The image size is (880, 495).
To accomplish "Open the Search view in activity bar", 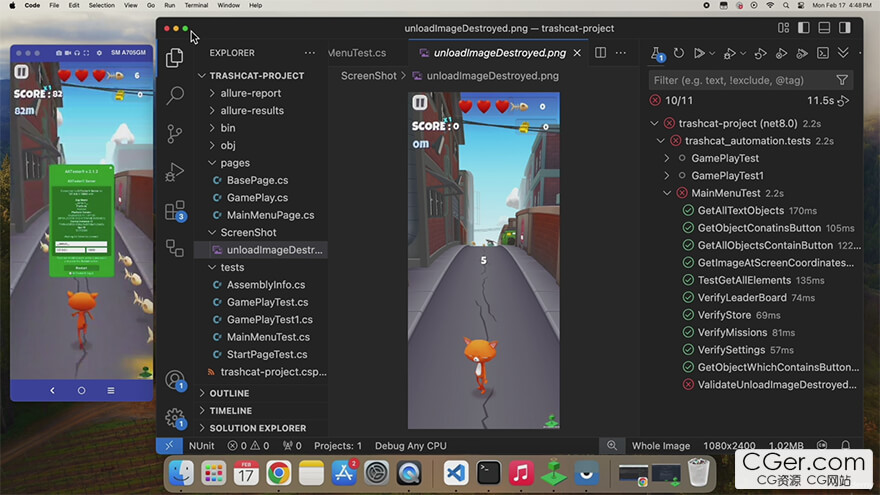I will click(175, 95).
